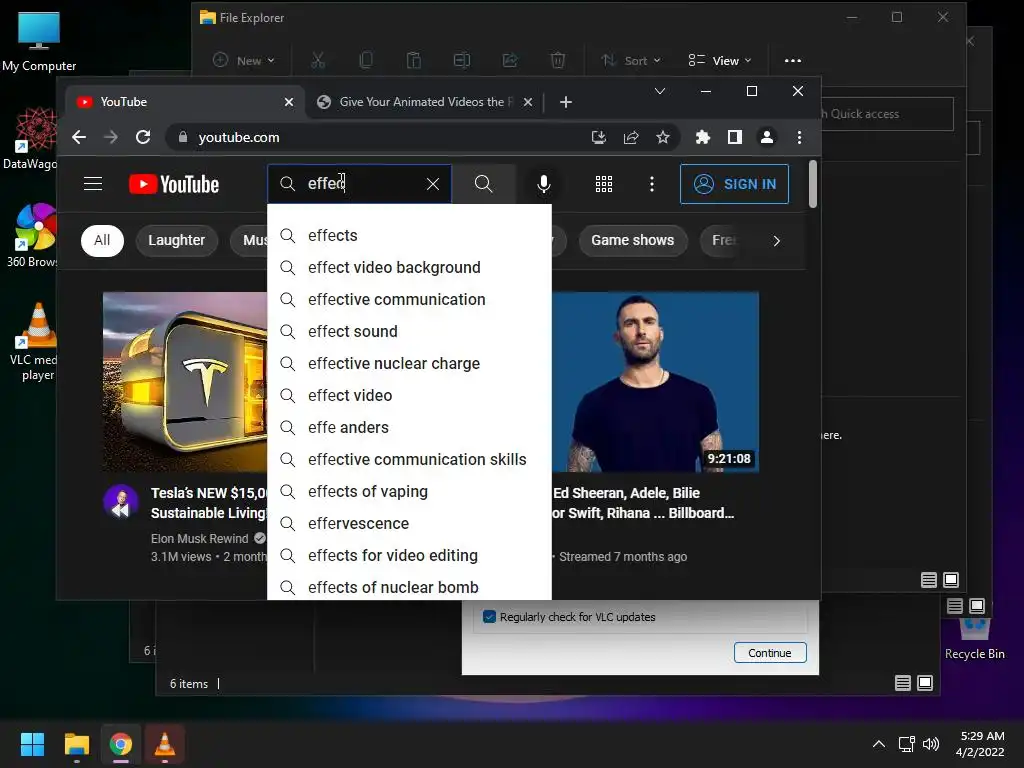Image resolution: width=1024 pixels, height=768 pixels.
Task: Click the Install app icon in the address bar
Action: tap(598, 137)
